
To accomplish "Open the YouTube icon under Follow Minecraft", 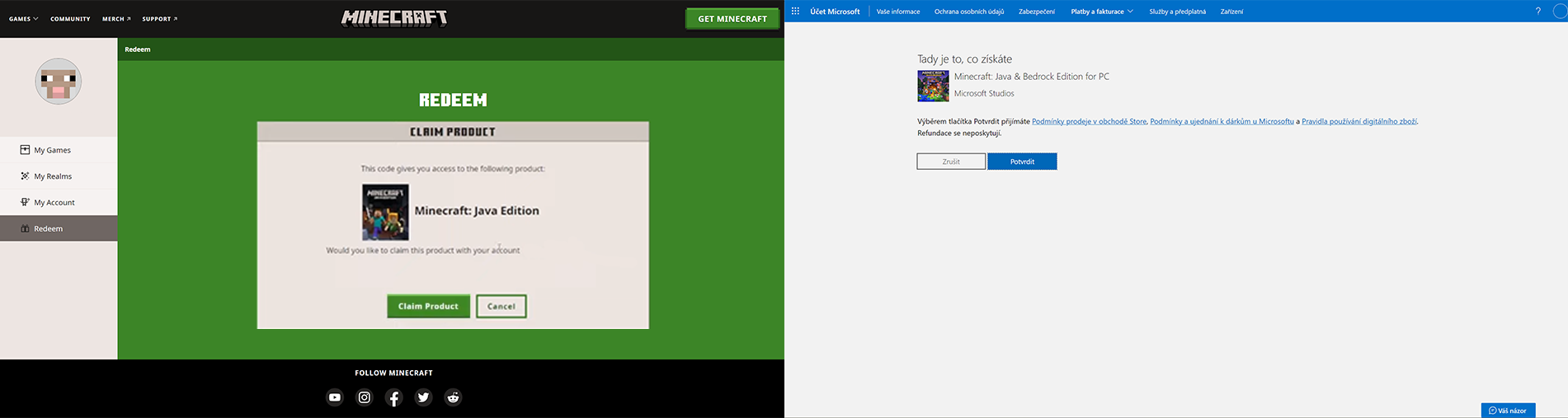I will click(x=334, y=397).
